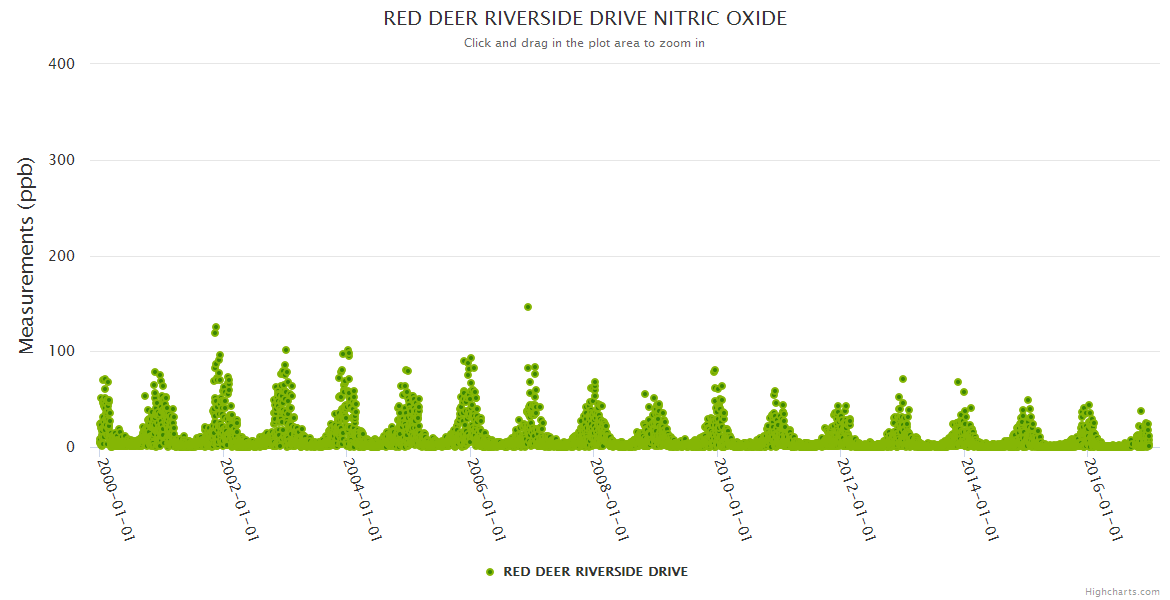Viewport: 1170px width, 600px height.
Task: Click the 100 y-axis label
Action: tap(61, 352)
